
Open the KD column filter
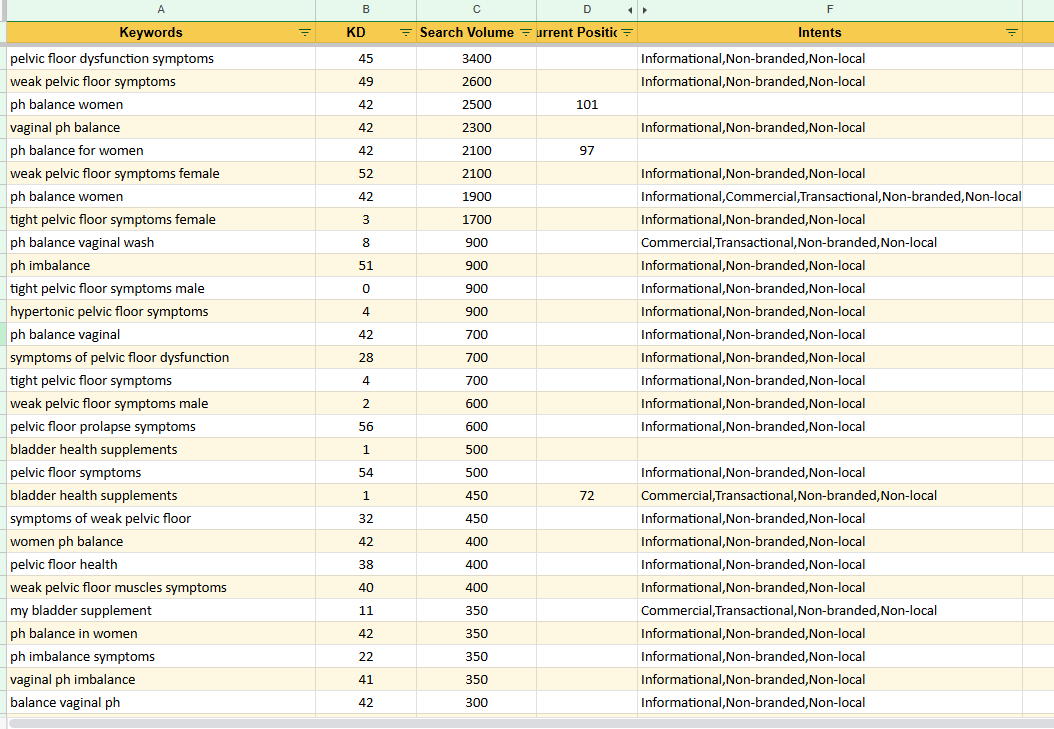coord(405,32)
